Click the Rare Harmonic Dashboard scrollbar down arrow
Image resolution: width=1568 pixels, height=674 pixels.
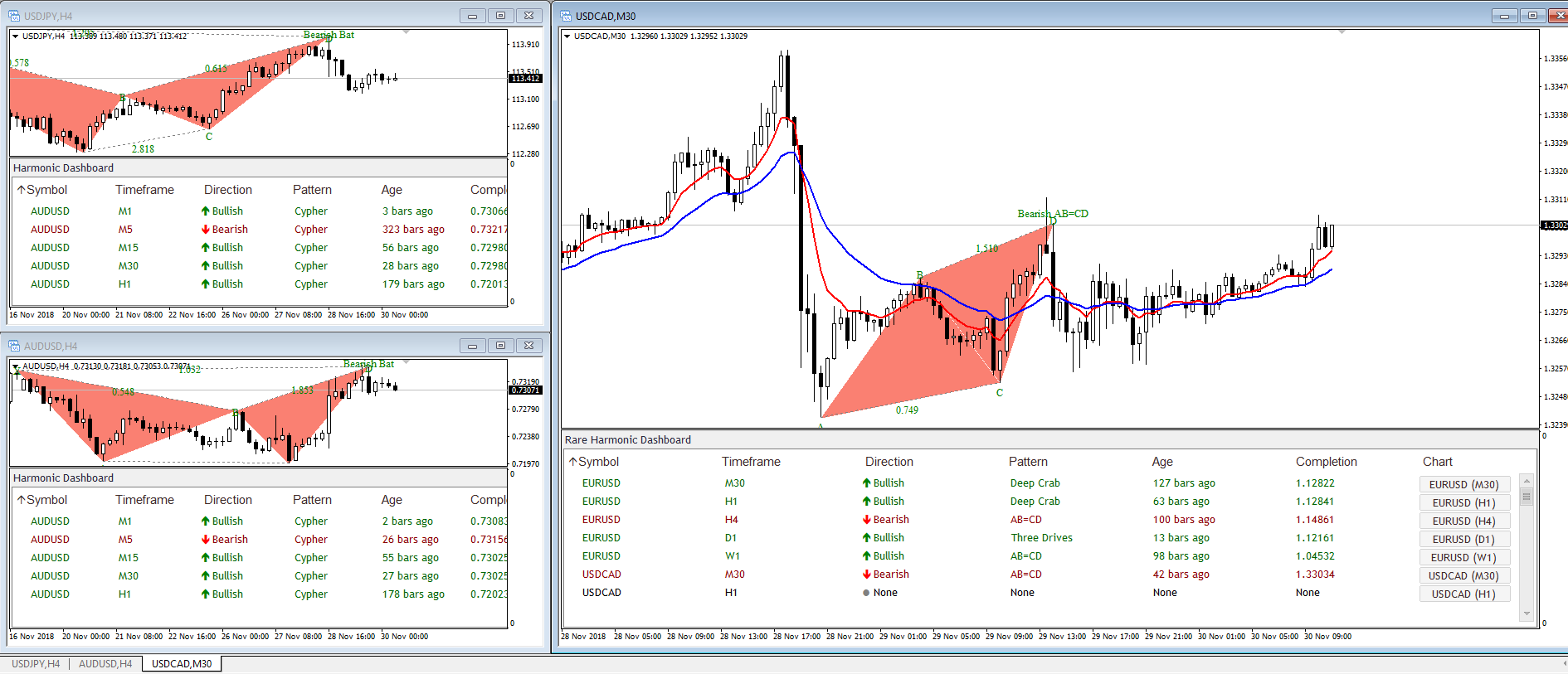(1526, 614)
